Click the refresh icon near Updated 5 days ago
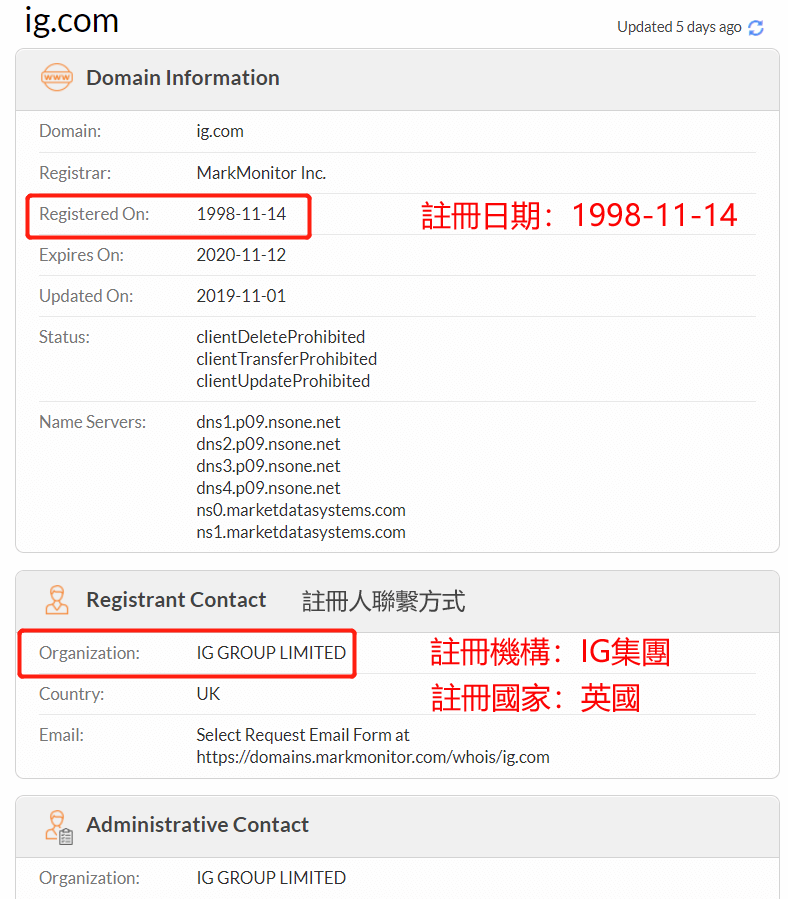 pos(757,27)
